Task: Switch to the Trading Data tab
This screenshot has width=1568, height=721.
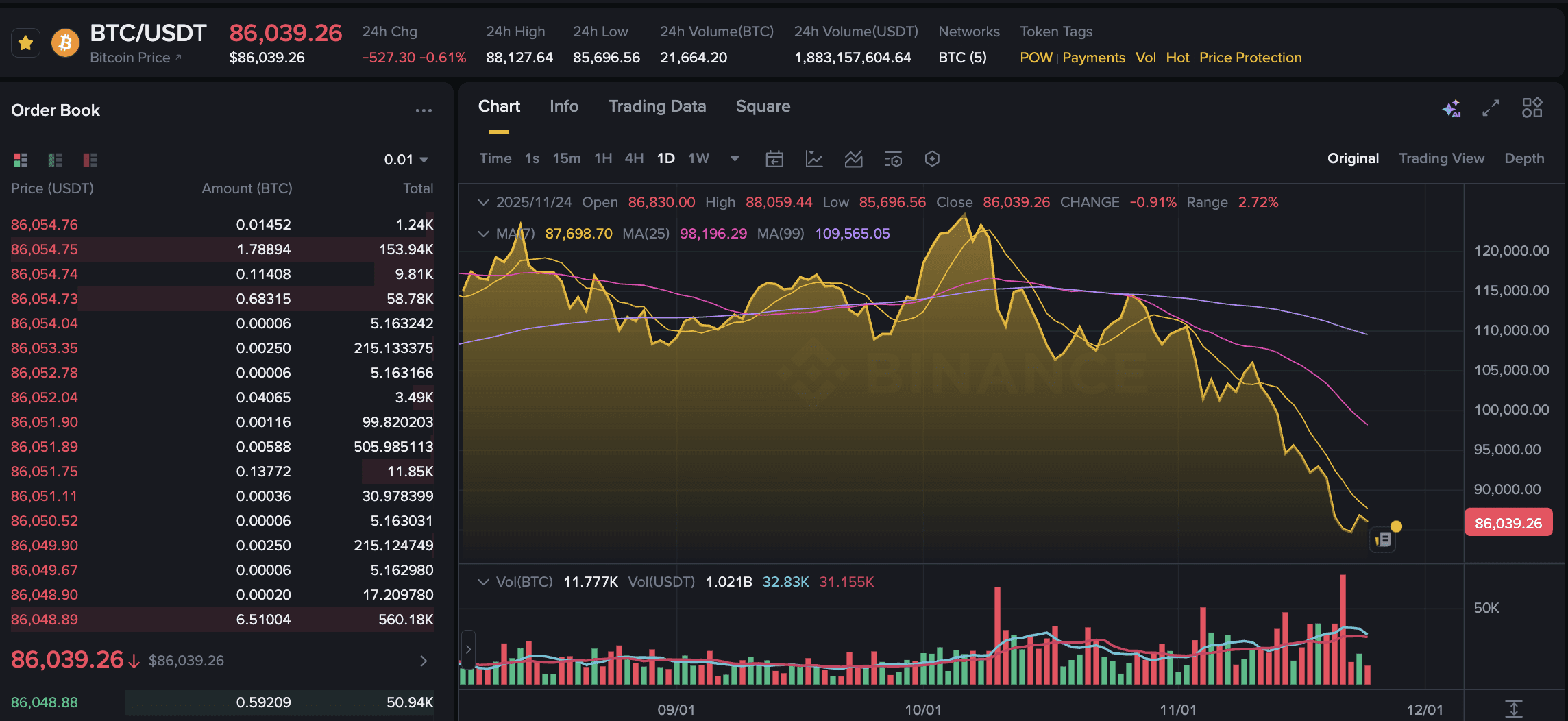Action: [657, 106]
